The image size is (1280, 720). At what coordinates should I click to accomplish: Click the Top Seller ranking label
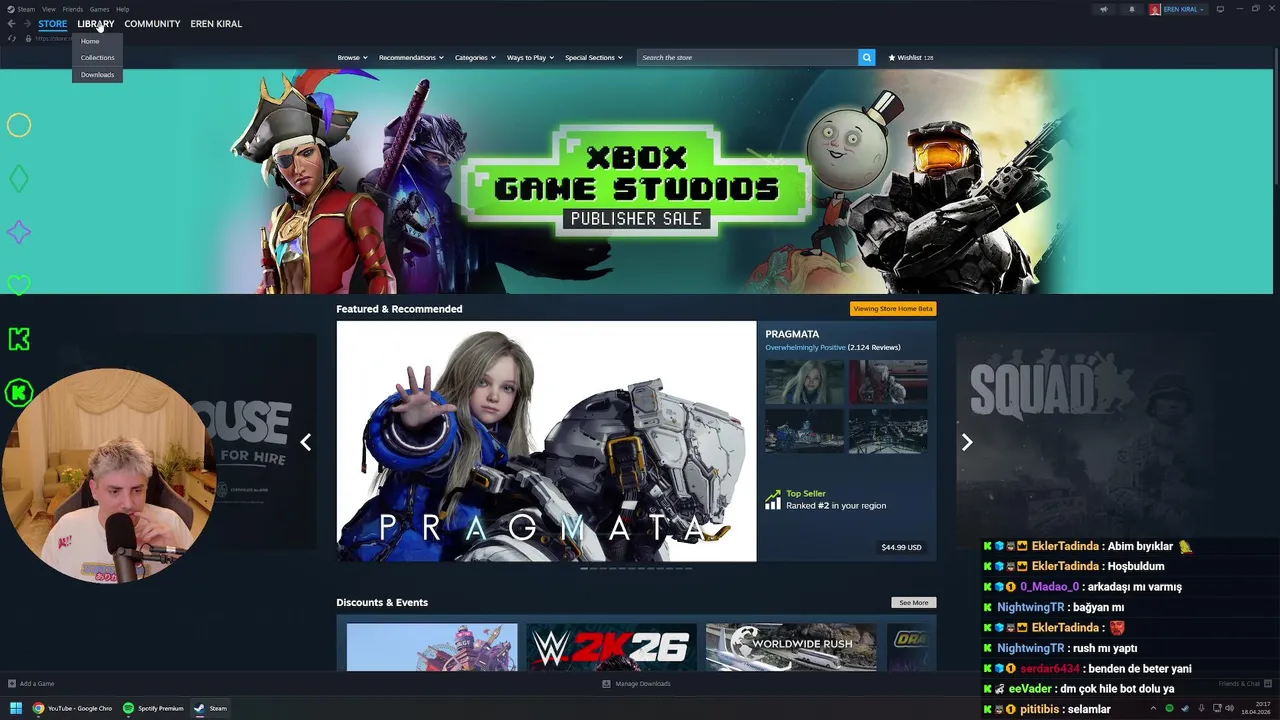coord(806,493)
